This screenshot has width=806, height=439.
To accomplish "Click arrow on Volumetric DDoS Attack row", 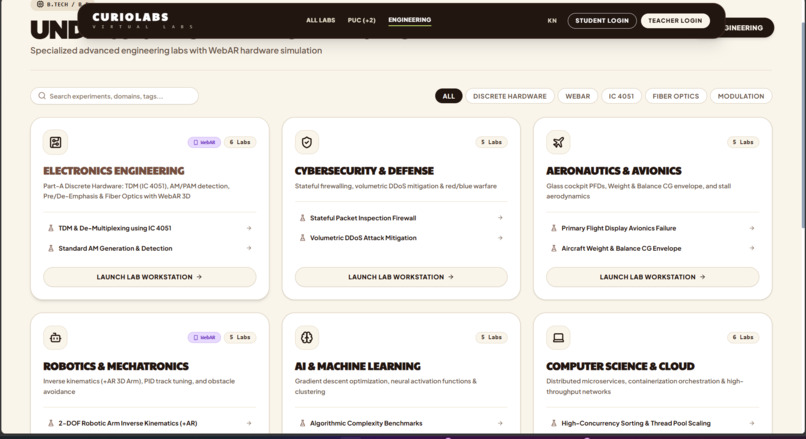I will click(500, 238).
